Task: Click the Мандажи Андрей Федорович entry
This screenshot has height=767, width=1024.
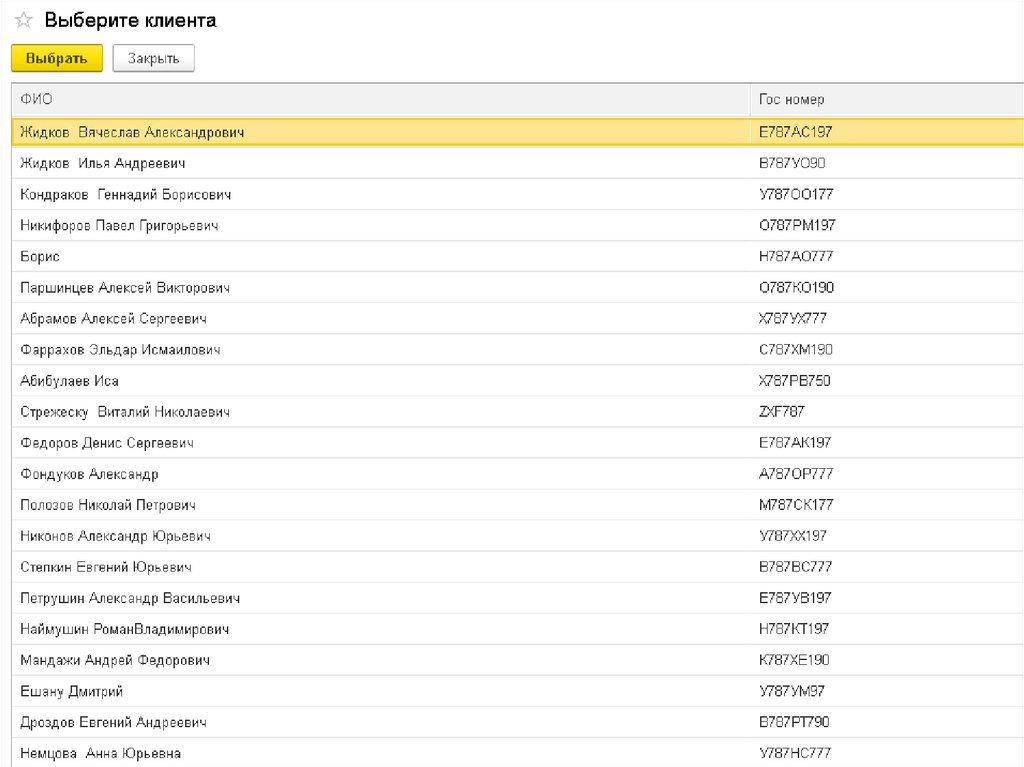Action: (115, 660)
